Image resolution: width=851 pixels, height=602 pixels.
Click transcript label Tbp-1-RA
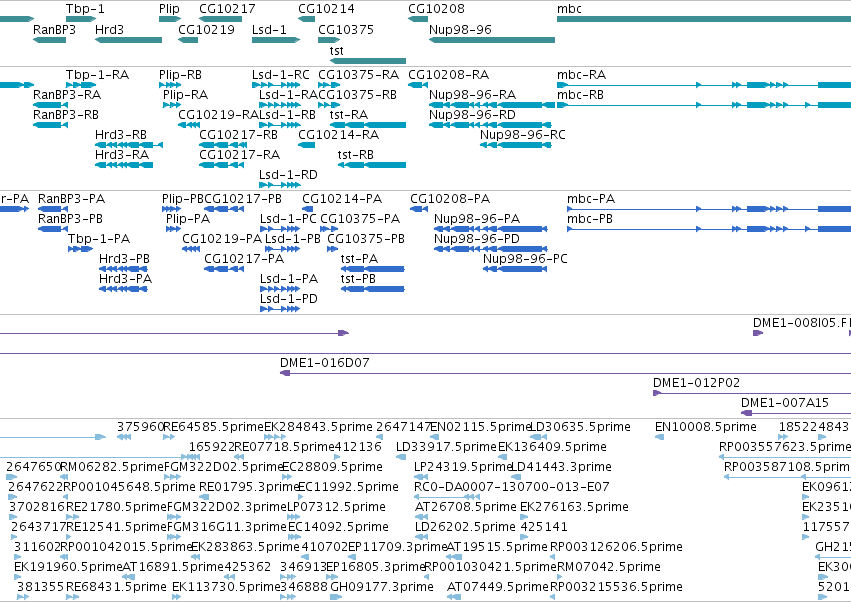[x=98, y=74]
